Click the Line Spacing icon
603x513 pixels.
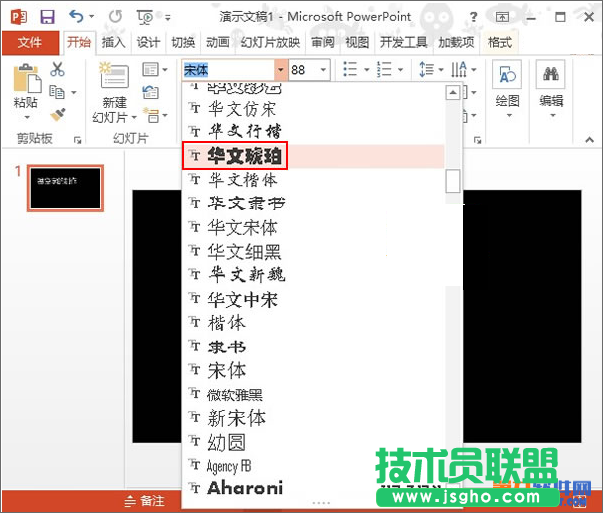point(426,69)
